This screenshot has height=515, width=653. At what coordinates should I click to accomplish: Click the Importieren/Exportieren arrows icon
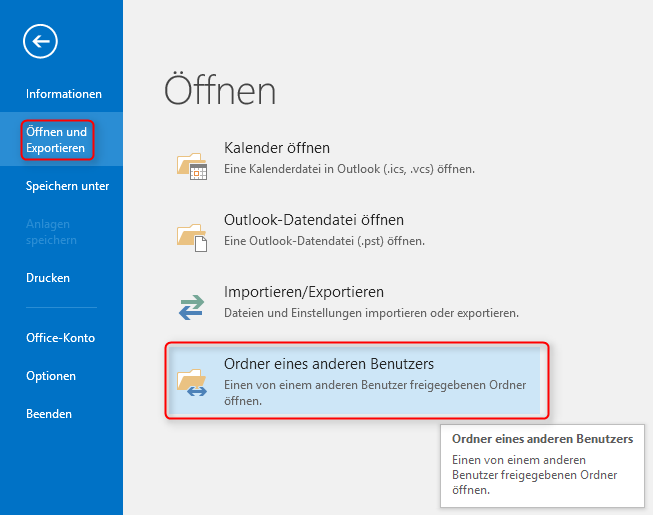(x=192, y=307)
